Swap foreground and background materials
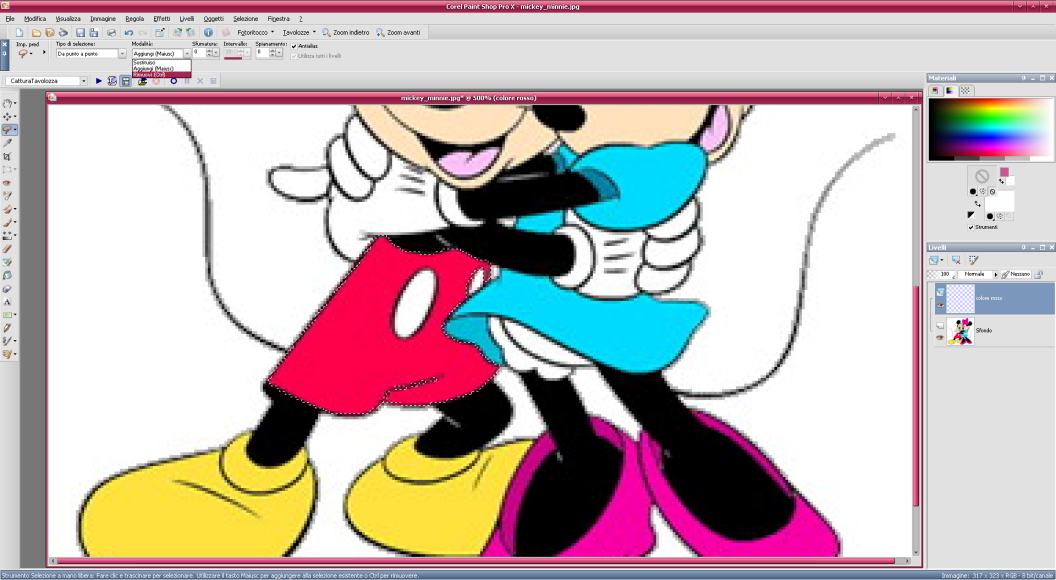Image resolution: width=1056 pixels, height=580 pixels. click(977, 203)
